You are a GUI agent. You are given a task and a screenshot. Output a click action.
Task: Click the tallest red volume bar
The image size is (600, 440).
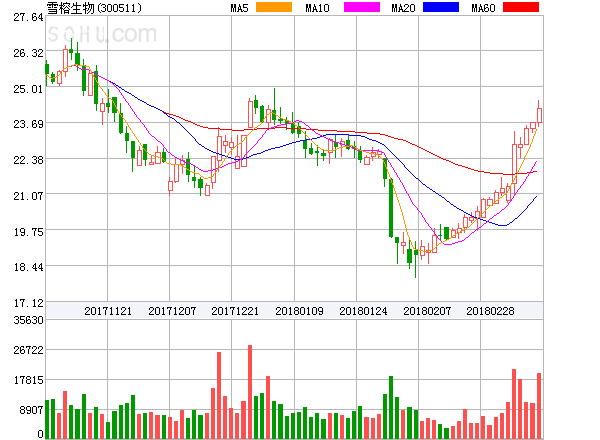[250, 392]
